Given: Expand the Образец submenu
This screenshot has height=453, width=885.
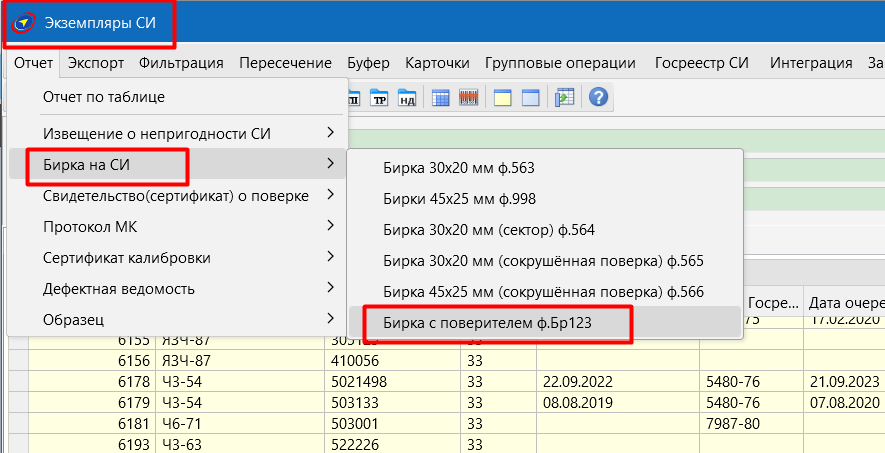Looking at the screenshot, I should coord(177,320).
